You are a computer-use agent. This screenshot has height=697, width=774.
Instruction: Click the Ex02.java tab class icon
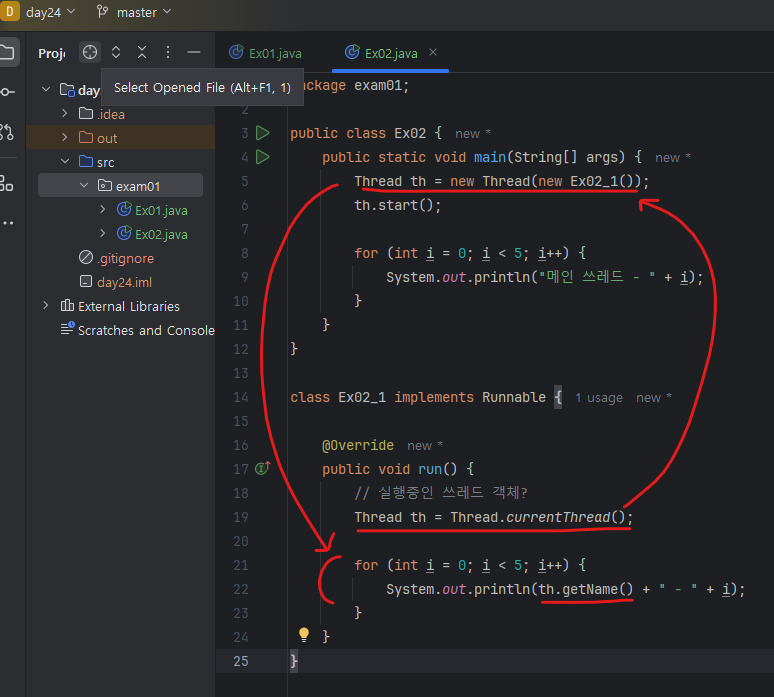click(352, 52)
